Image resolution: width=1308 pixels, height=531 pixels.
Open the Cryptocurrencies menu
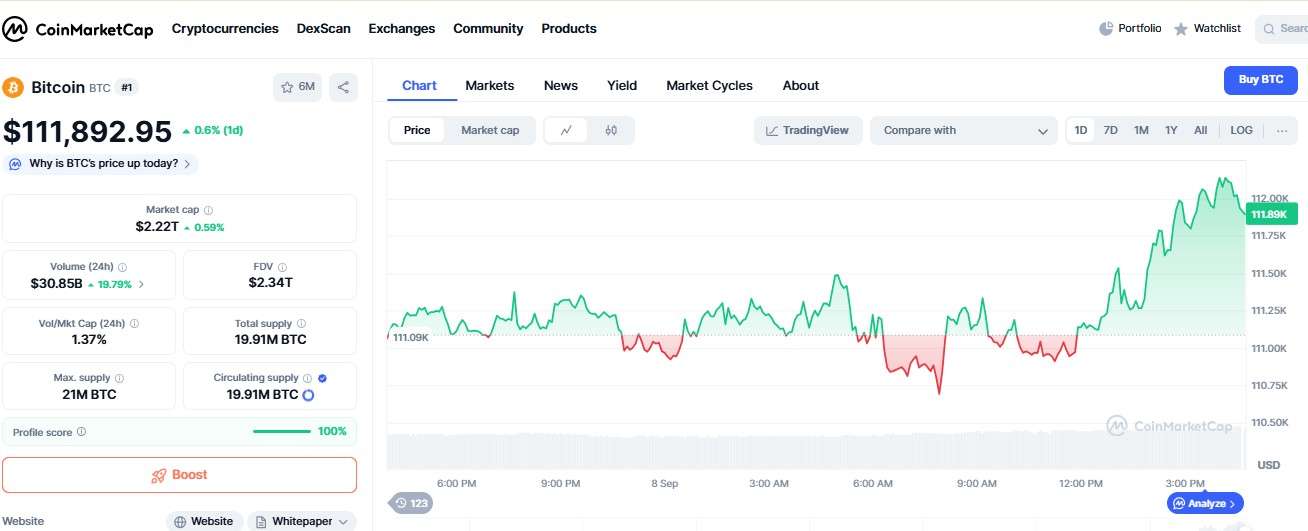tap(225, 29)
